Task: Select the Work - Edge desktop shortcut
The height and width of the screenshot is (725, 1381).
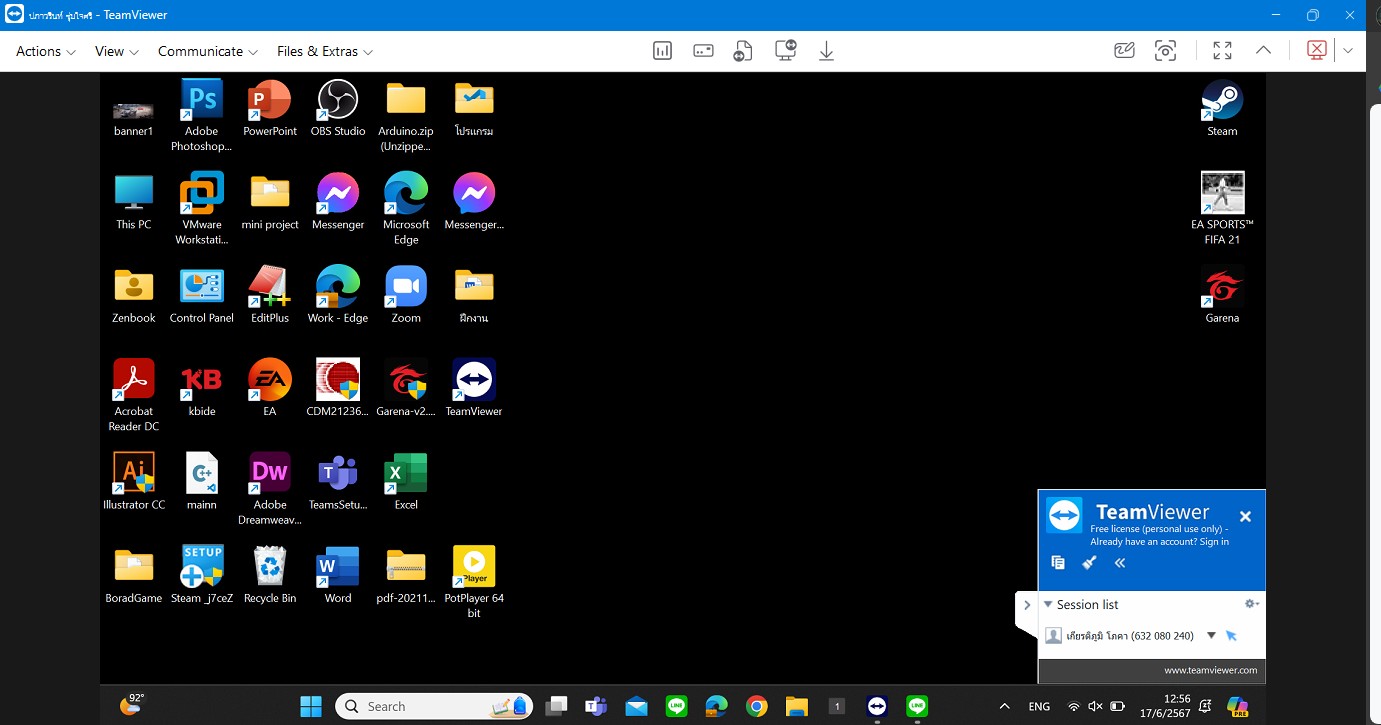Action: click(338, 295)
